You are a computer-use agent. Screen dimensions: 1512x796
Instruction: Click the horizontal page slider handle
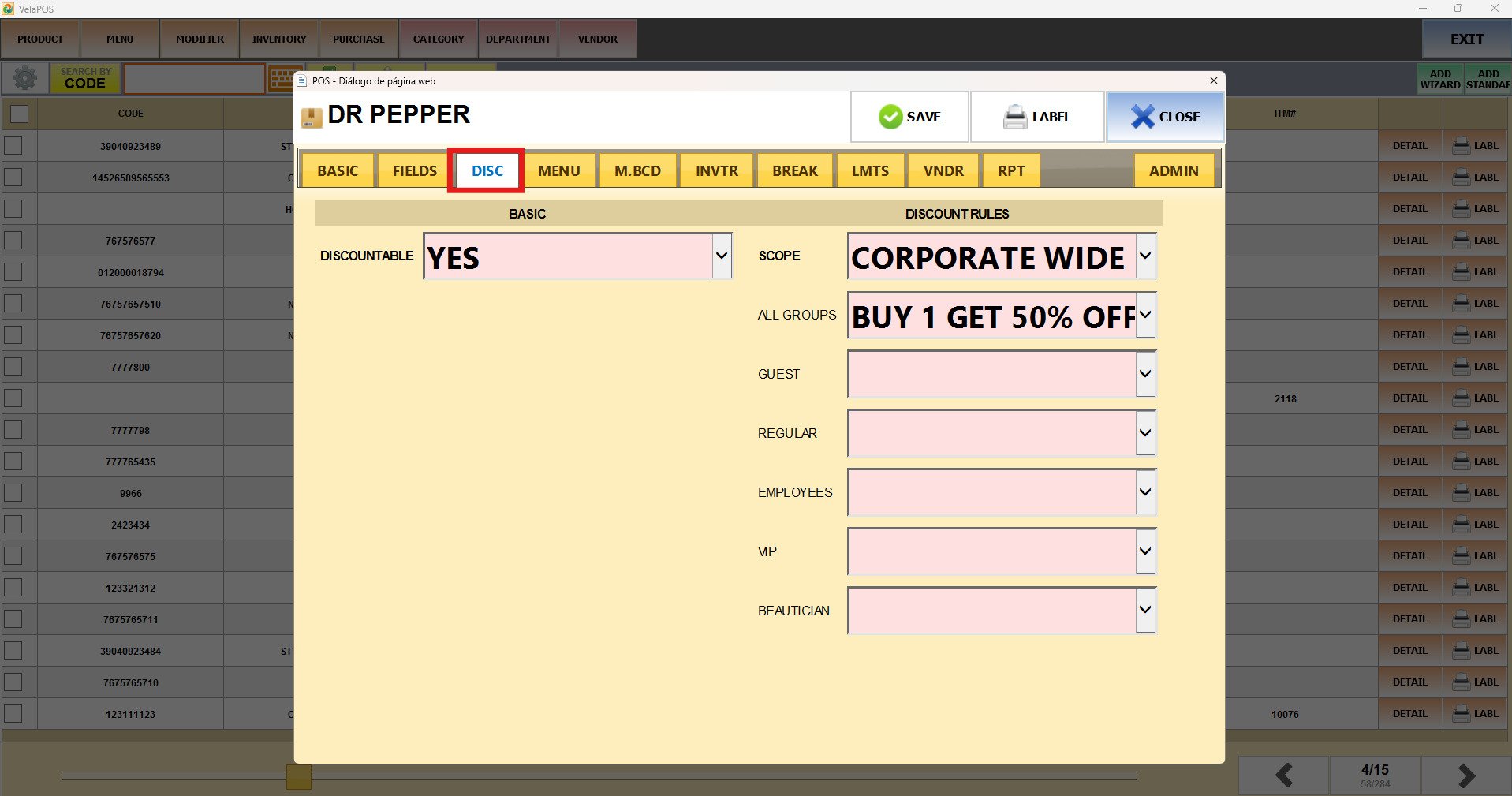[298, 776]
